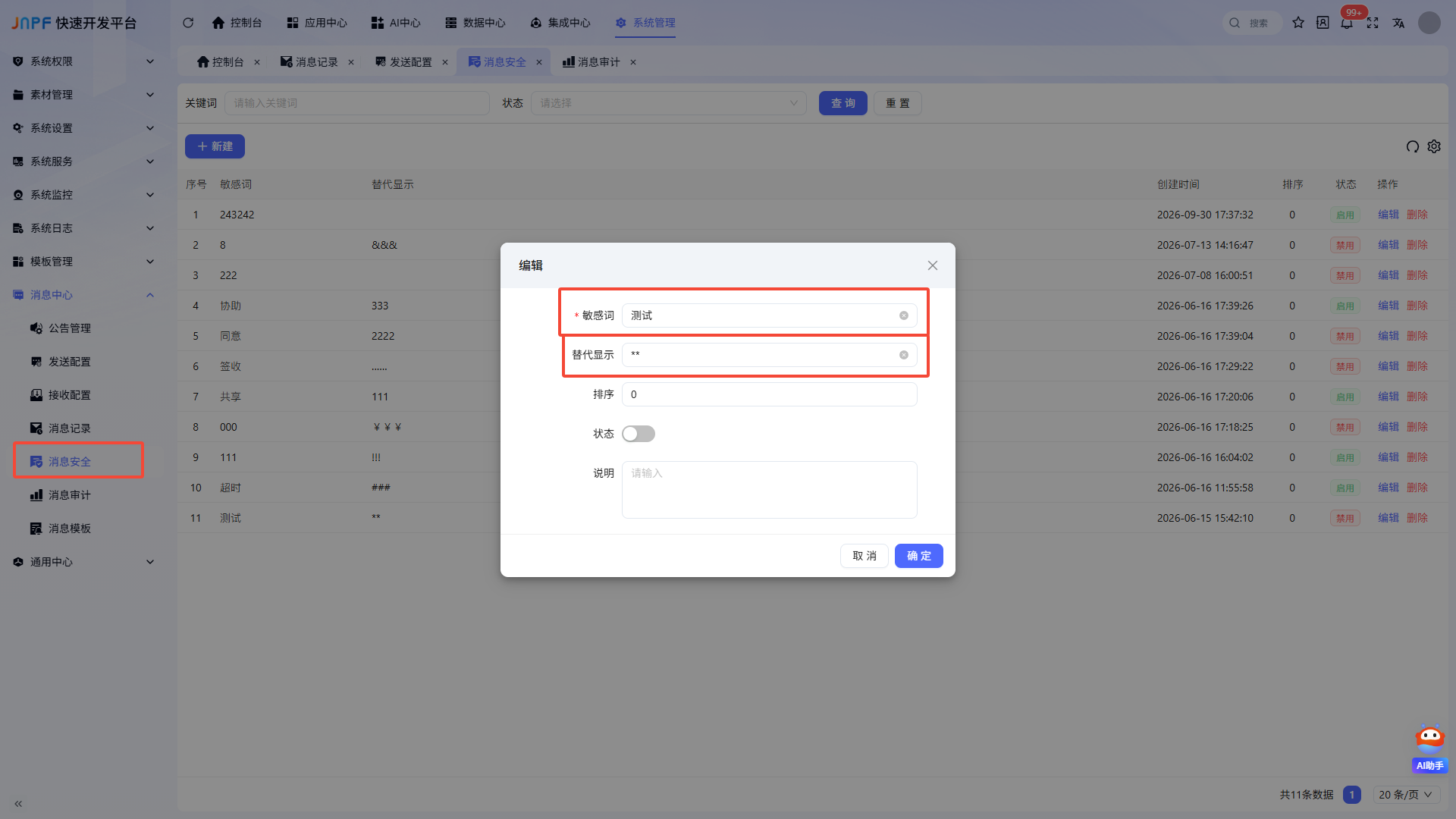Image resolution: width=1456 pixels, height=819 pixels.
Task: Open the 20 条/页 page size dropdown
Action: 1405,795
